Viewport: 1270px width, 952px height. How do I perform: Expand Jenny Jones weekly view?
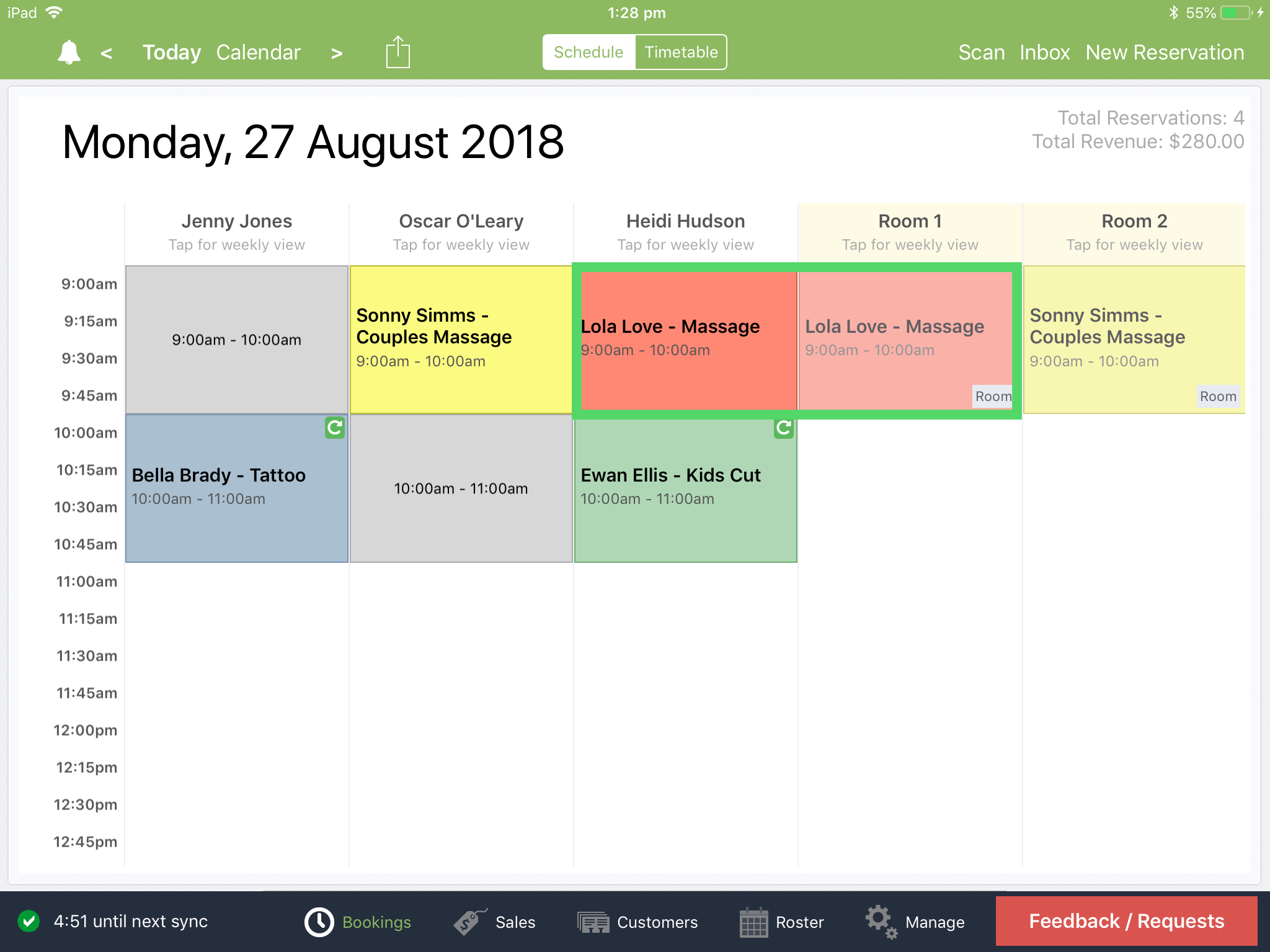(x=236, y=231)
